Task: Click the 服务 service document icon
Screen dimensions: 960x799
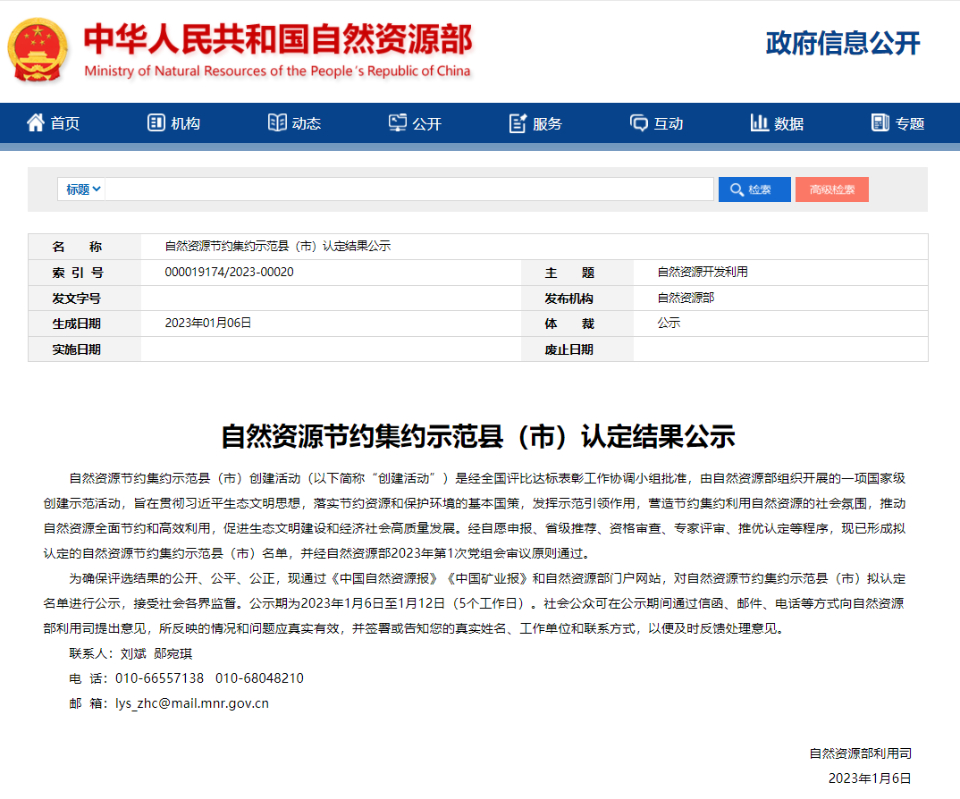Action: 518,123
